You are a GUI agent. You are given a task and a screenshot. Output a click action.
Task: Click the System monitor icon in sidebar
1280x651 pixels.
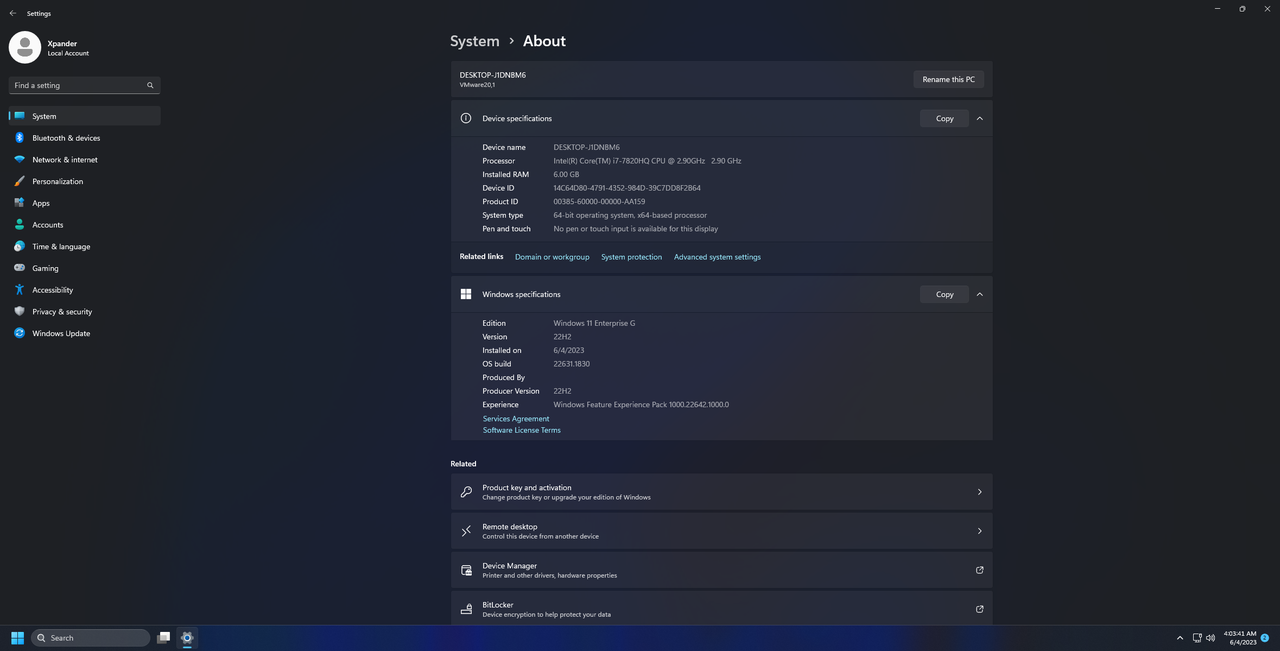point(19,116)
